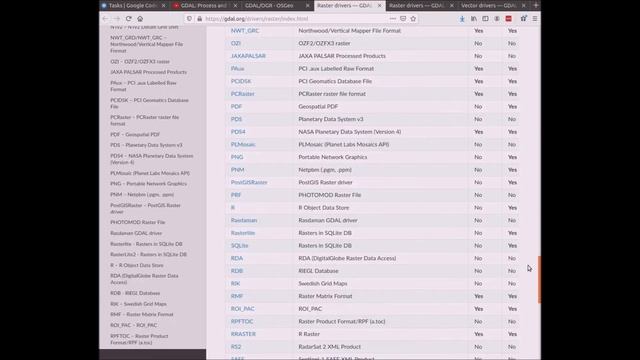Open the PDF driver link in table
640x360 pixels.
point(236,107)
